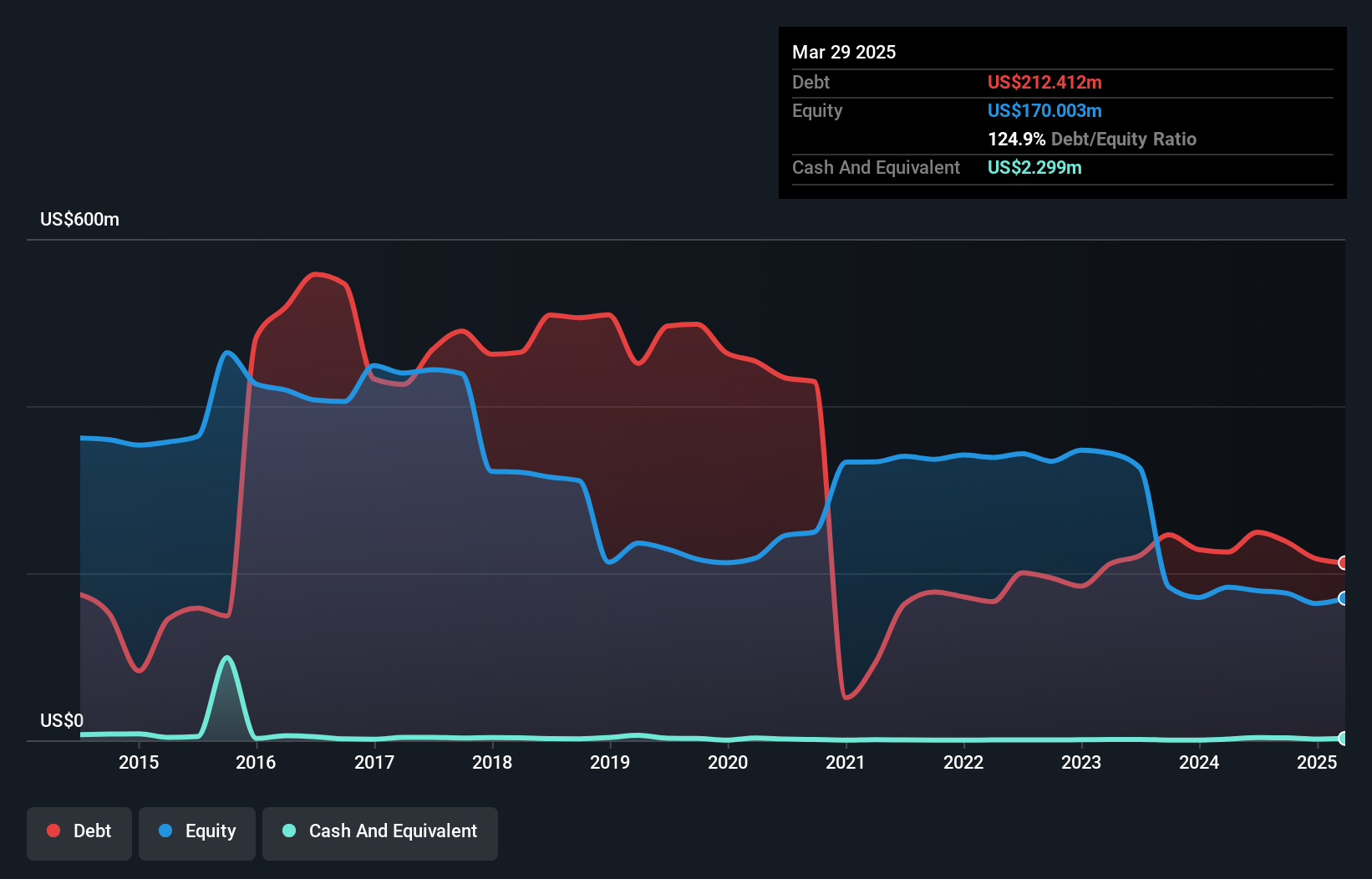Select the 2017 x-axis label

(374, 762)
